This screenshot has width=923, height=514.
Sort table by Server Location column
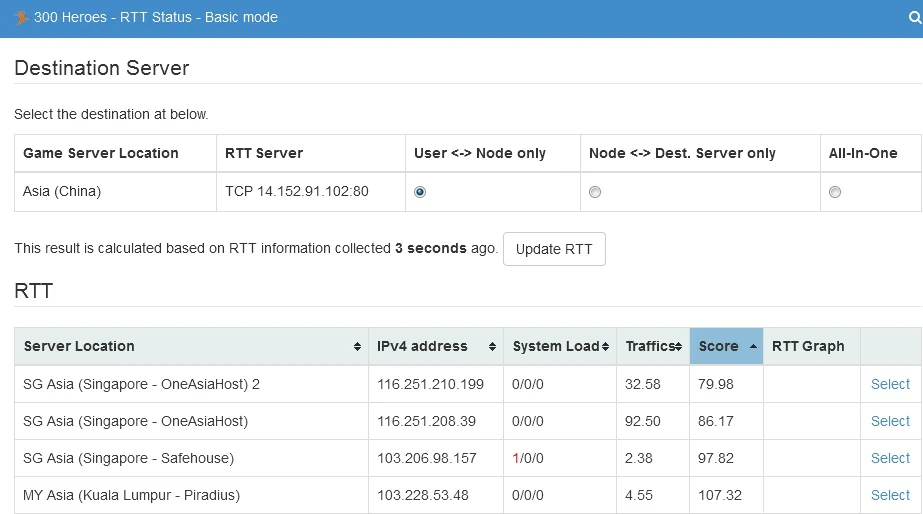point(80,346)
